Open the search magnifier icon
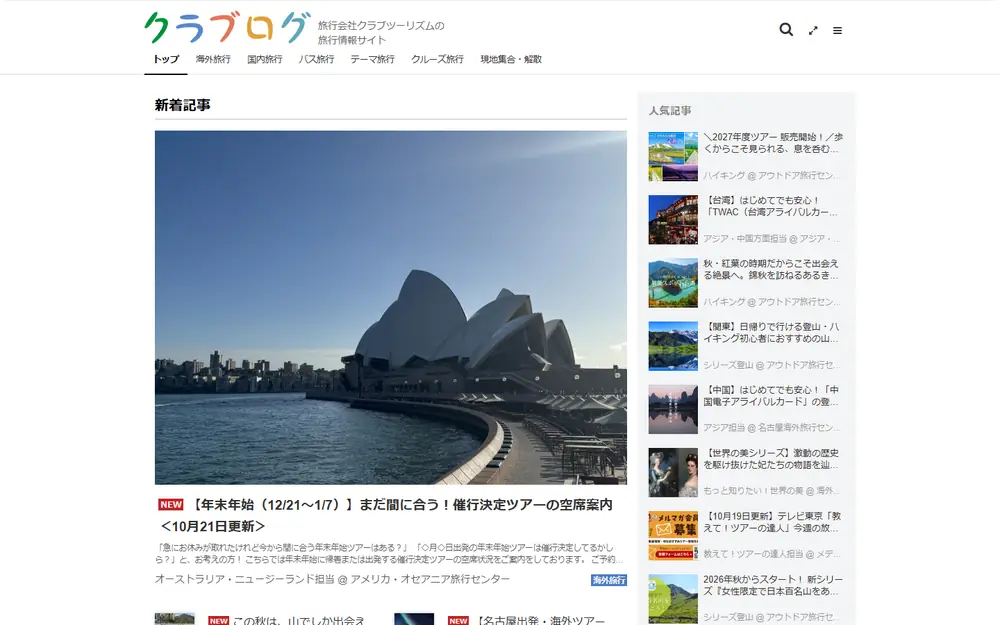 coord(786,29)
